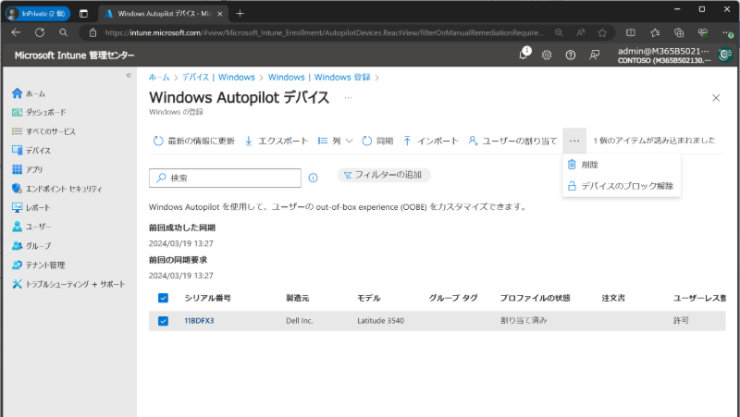The image size is (740, 417).
Task: Click ユーザーの割り当て toolbar button
Action: click(x=513, y=141)
